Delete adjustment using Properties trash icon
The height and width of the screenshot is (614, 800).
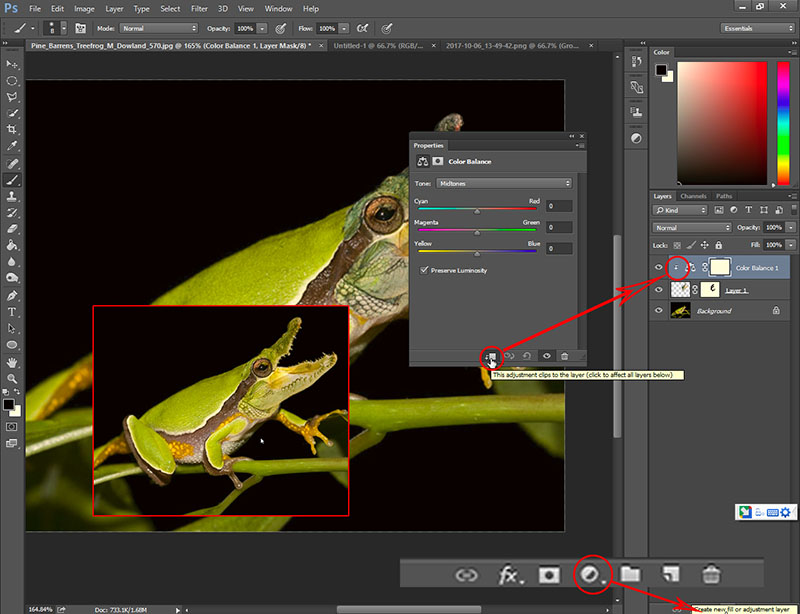(x=565, y=355)
